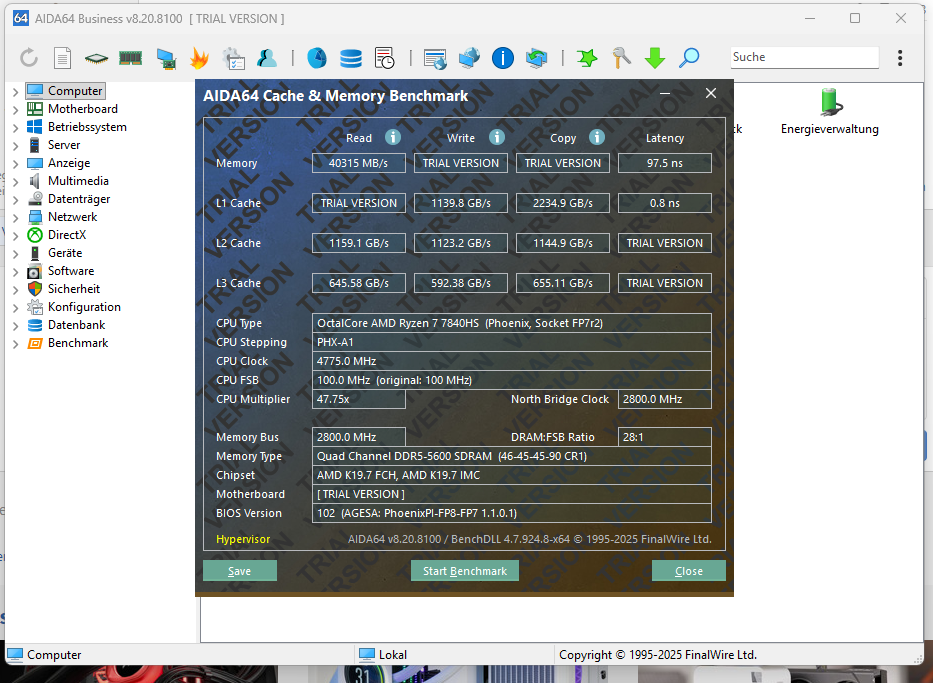This screenshot has height=683, width=933.
Task: Click the L3 Cache Write value 592.38 GB/s
Action: pyautogui.click(x=461, y=283)
